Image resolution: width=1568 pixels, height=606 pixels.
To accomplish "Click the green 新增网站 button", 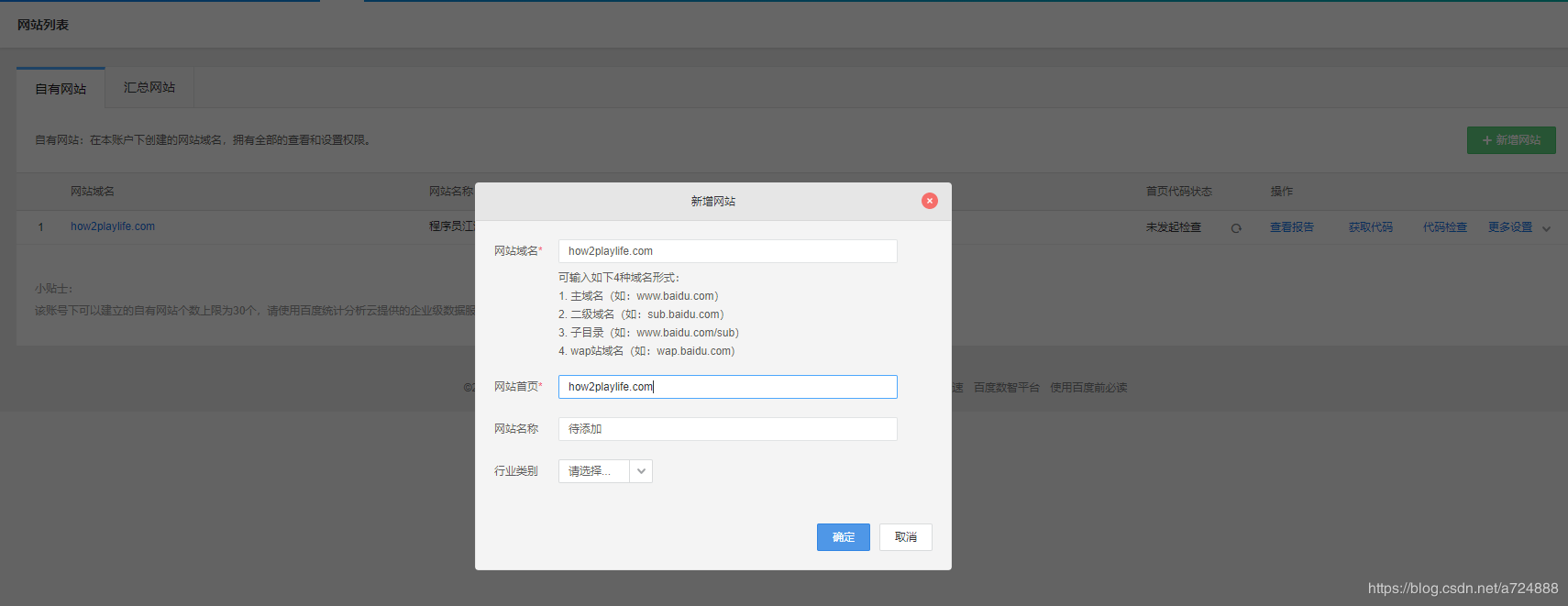I will pyautogui.click(x=1511, y=140).
